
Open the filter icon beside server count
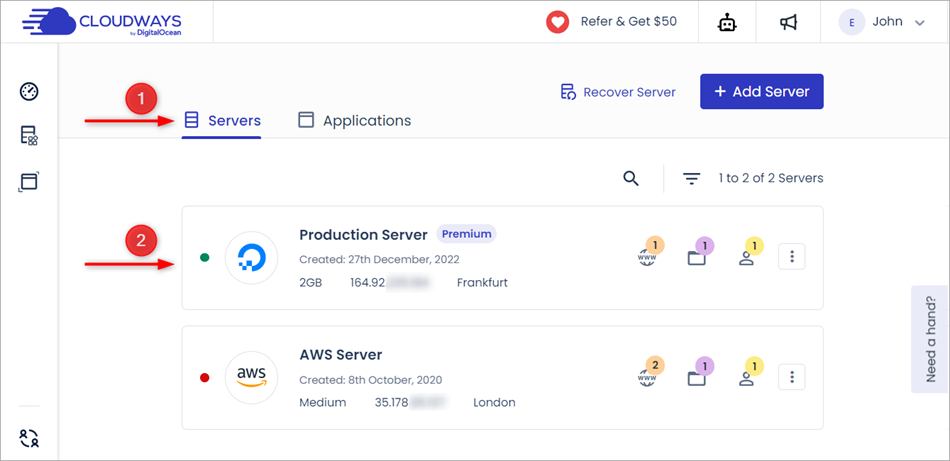click(691, 178)
